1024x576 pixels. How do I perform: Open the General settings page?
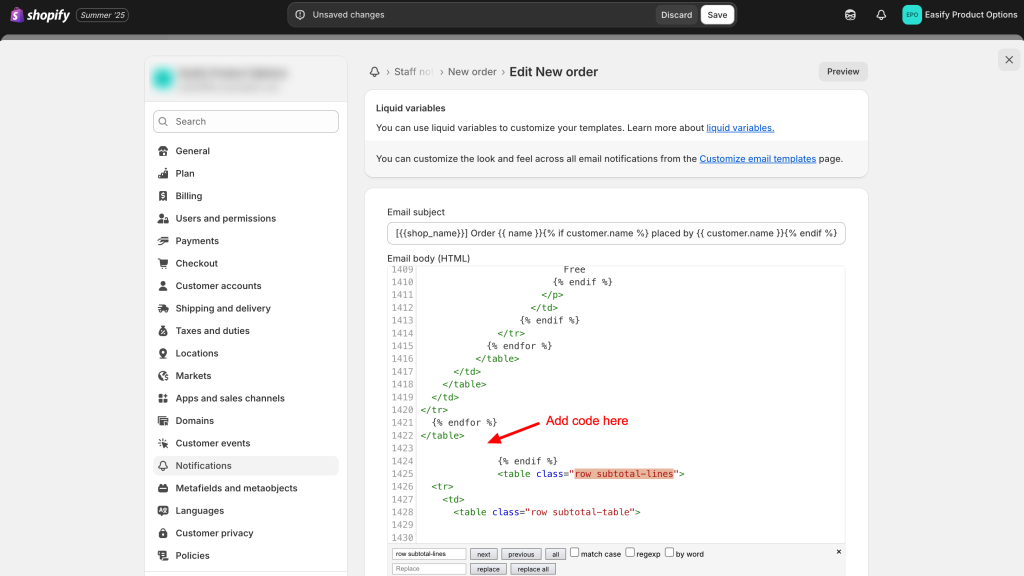pyautogui.click(x=246, y=151)
